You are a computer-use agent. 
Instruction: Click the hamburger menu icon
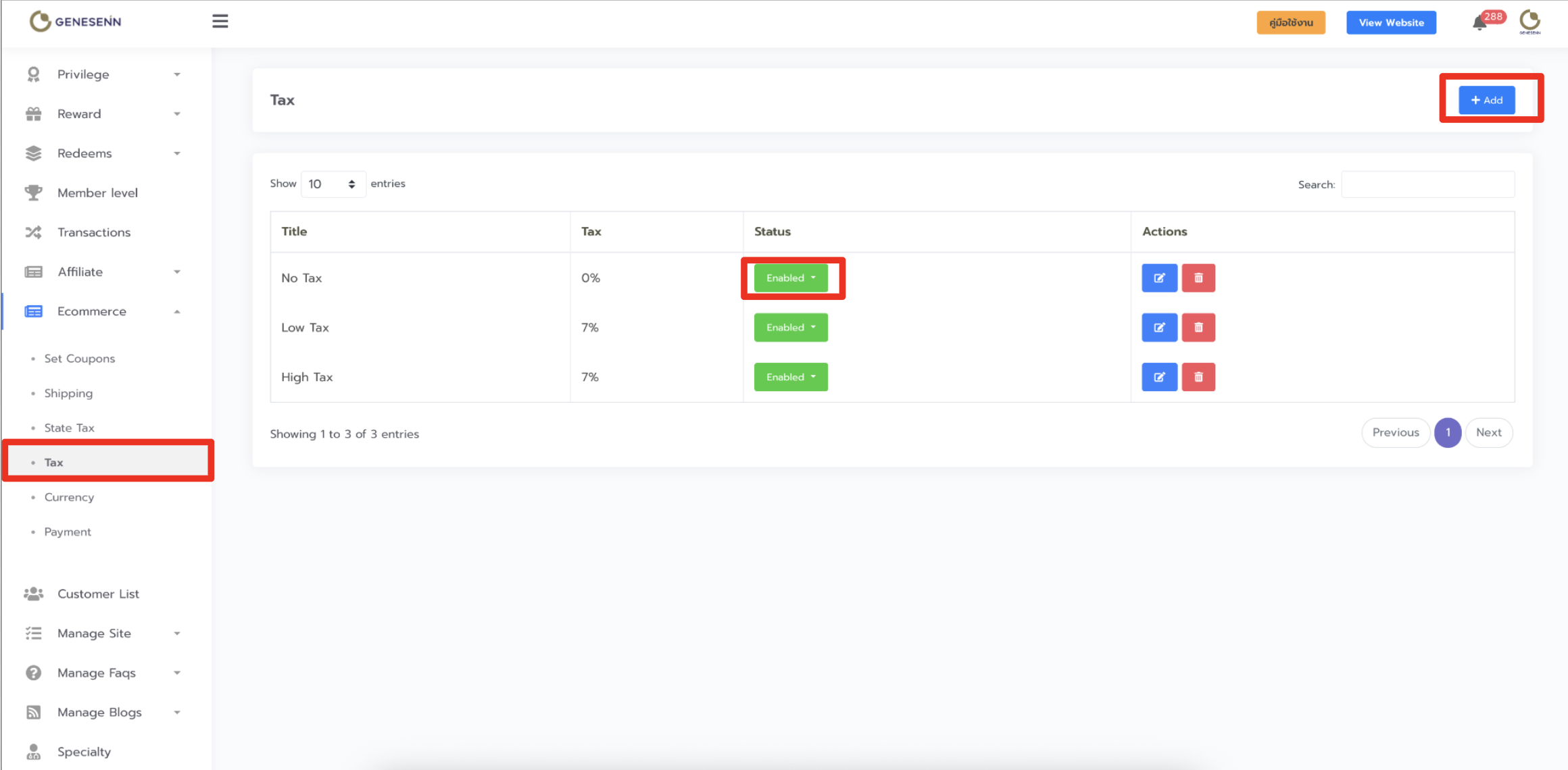tap(220, 22)
